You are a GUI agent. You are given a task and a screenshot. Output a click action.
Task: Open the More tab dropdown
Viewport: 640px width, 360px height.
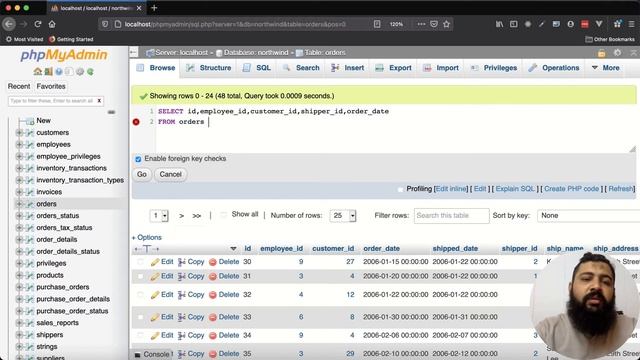click(x=606, y=68)
